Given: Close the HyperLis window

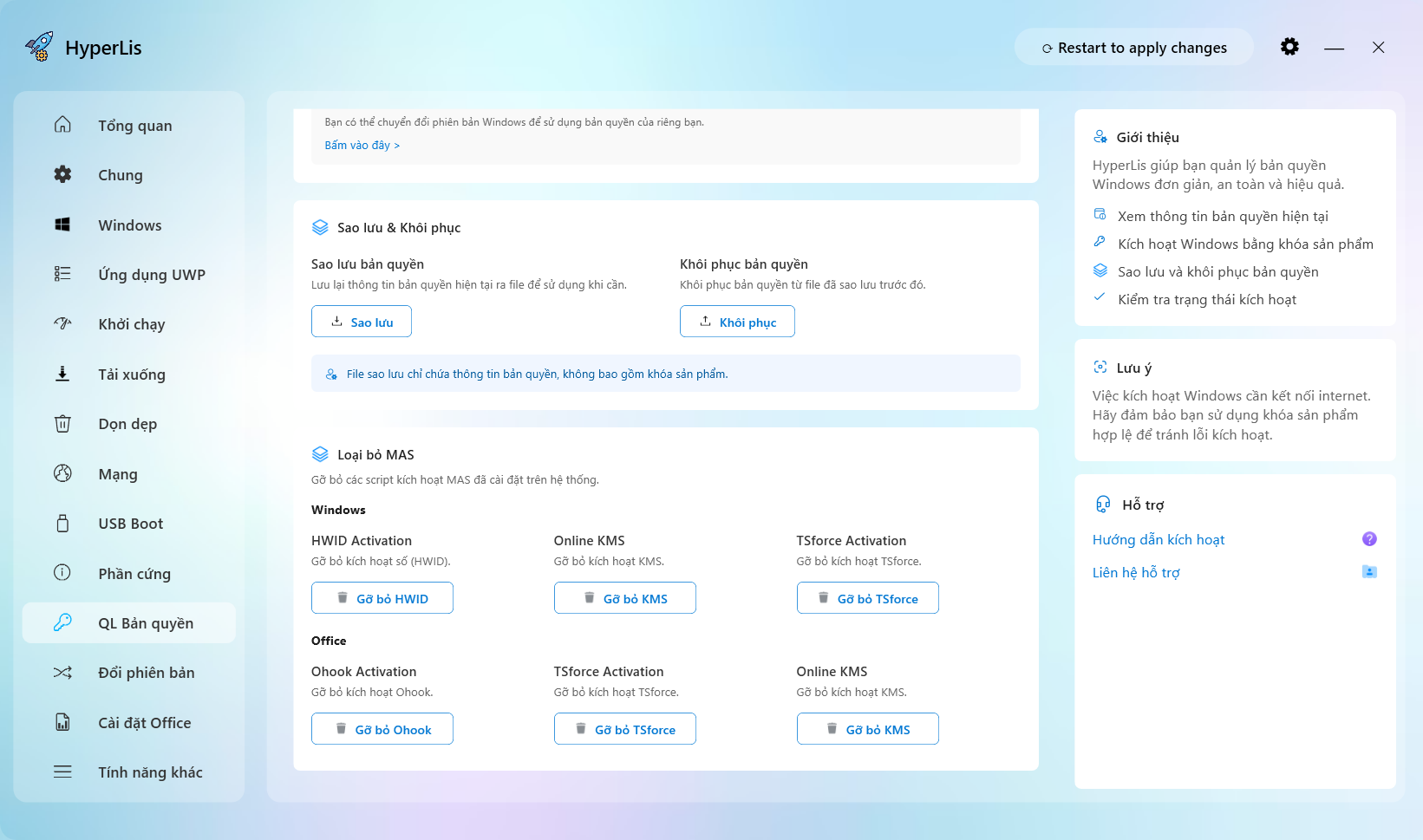Looking at the screenshot, I should click(x=1378, y=48).
